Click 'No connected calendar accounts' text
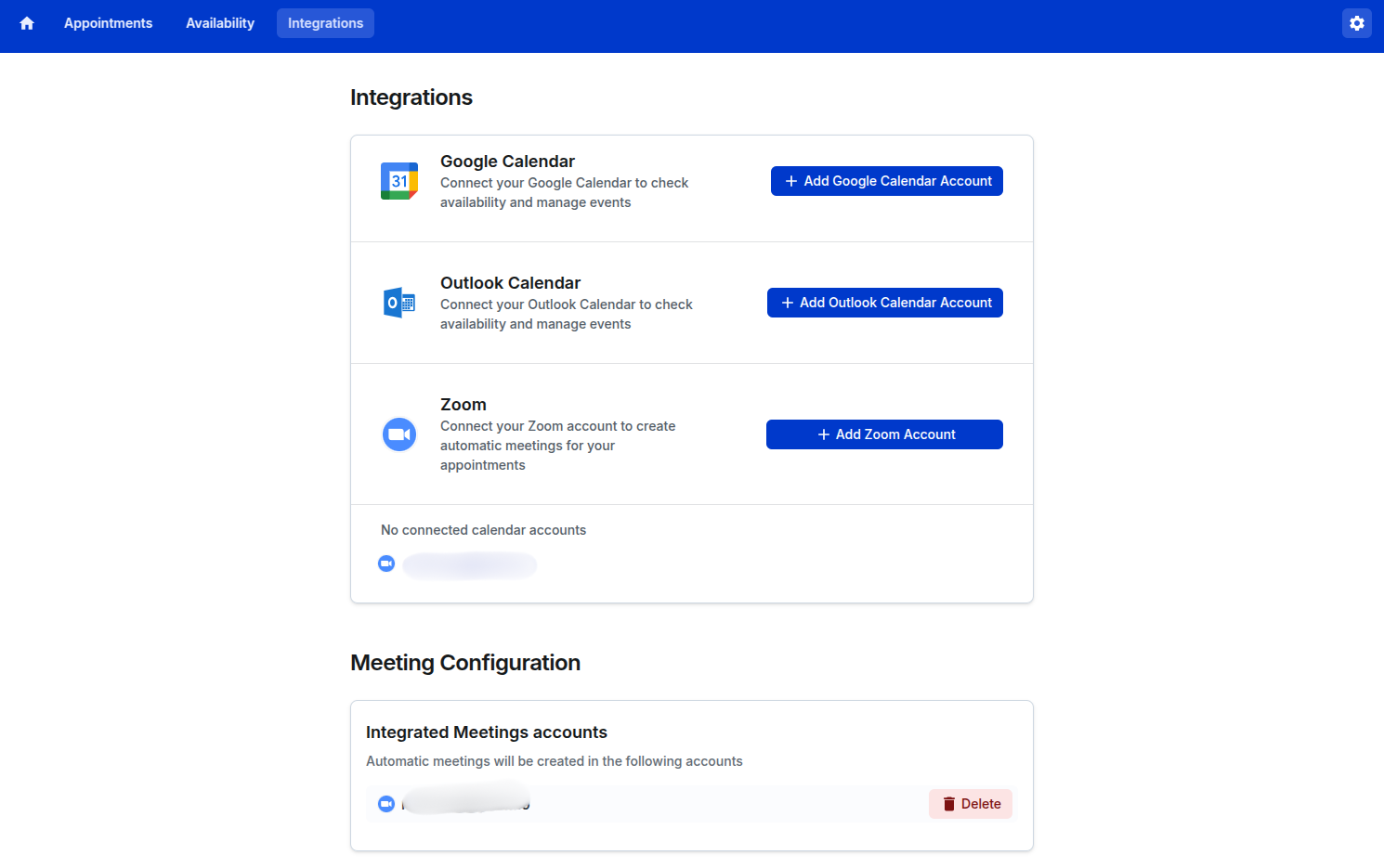1384x868 pixels. 483,530
